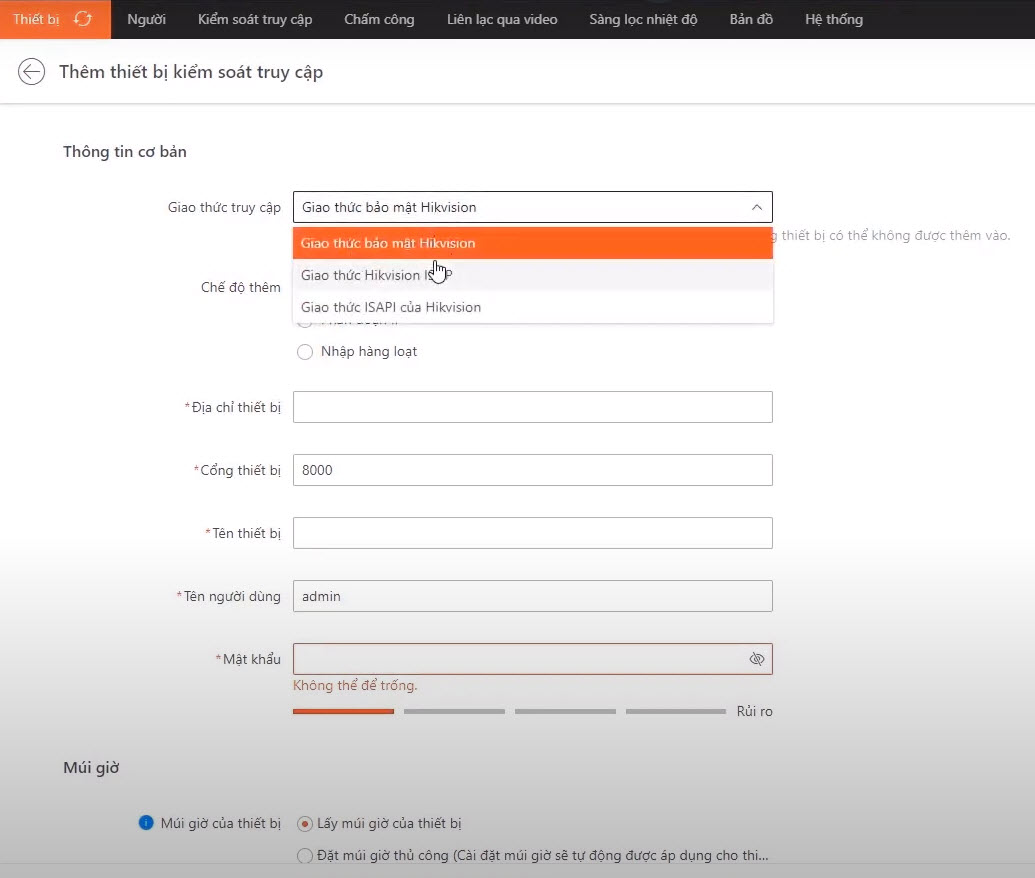The image size is (1035, 878).
Task: Click the refresh icon beside Thiết bị
Action: click(x=83, y=19)
